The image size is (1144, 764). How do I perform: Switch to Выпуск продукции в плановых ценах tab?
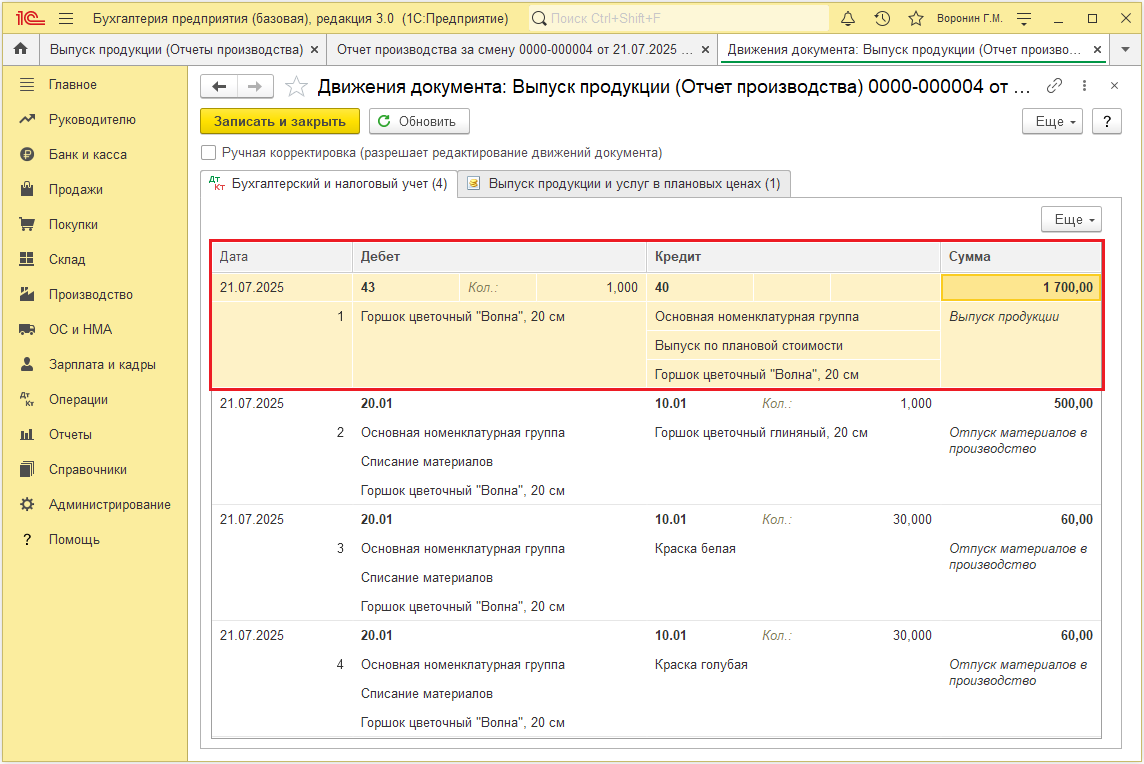[625, 184]
